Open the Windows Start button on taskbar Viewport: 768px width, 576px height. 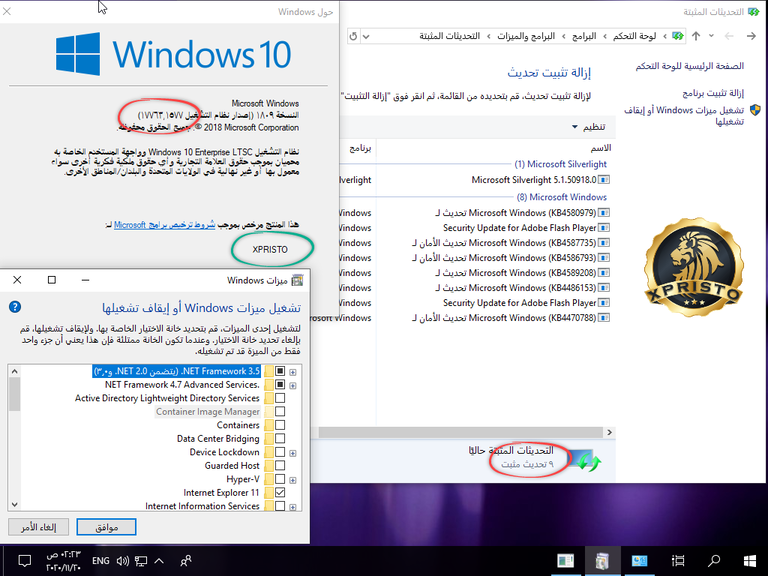click(750, 561)
